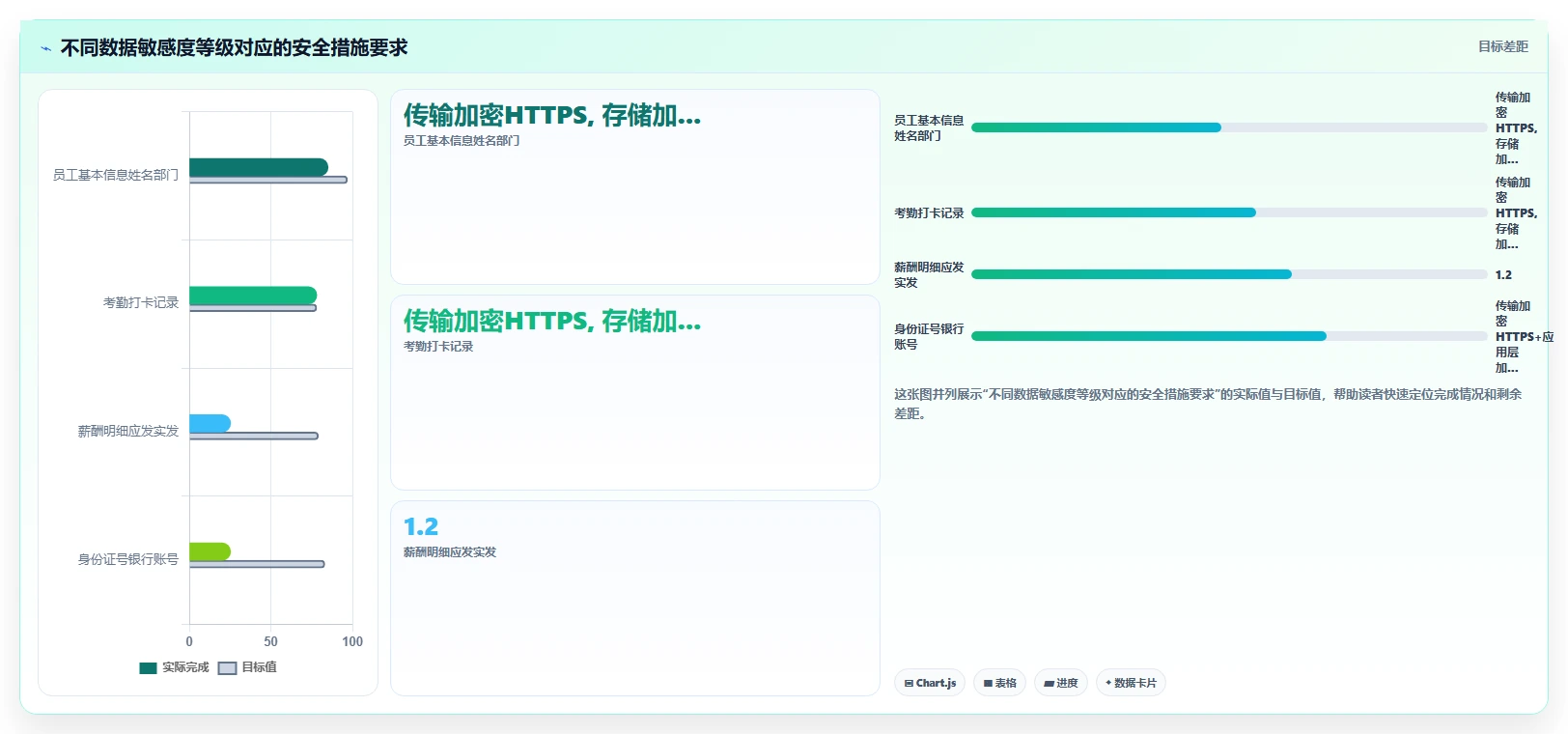
Task: Click the progress bar for 考勤打卡记录
Action: pyautogui.click(x=1229, y=212)
